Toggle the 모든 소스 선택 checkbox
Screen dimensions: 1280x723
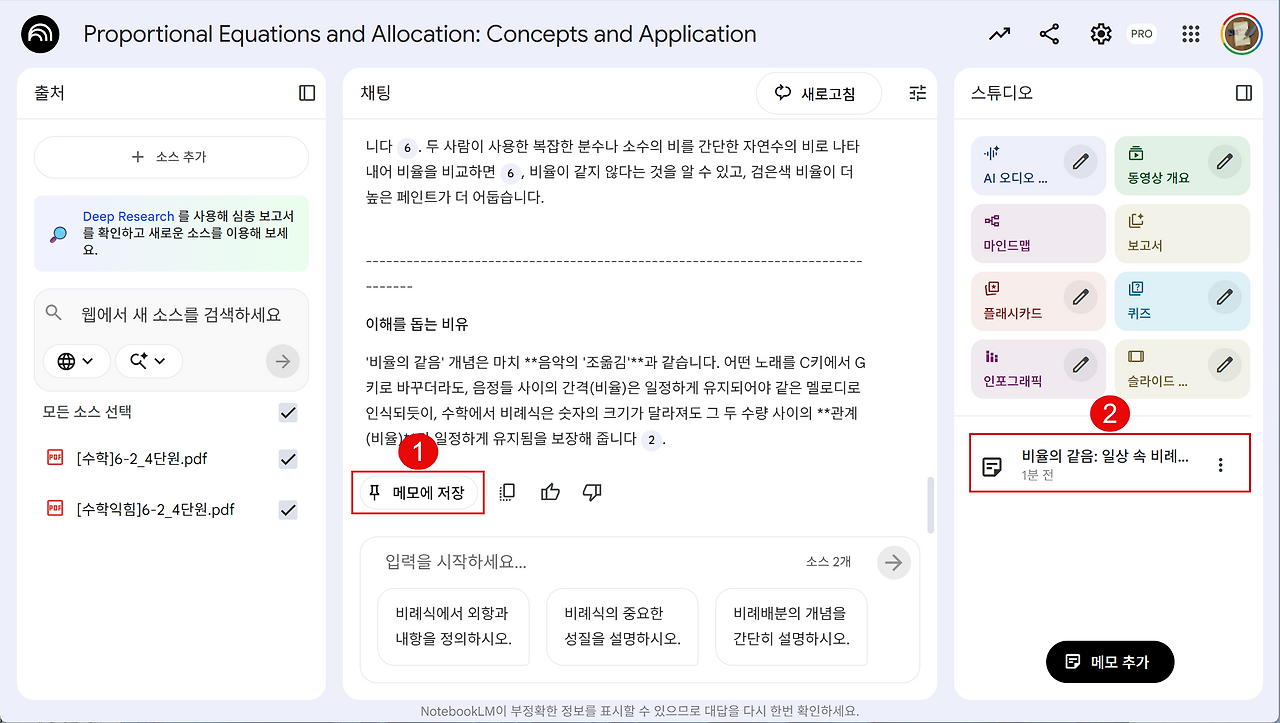click(x=288, y=412)
